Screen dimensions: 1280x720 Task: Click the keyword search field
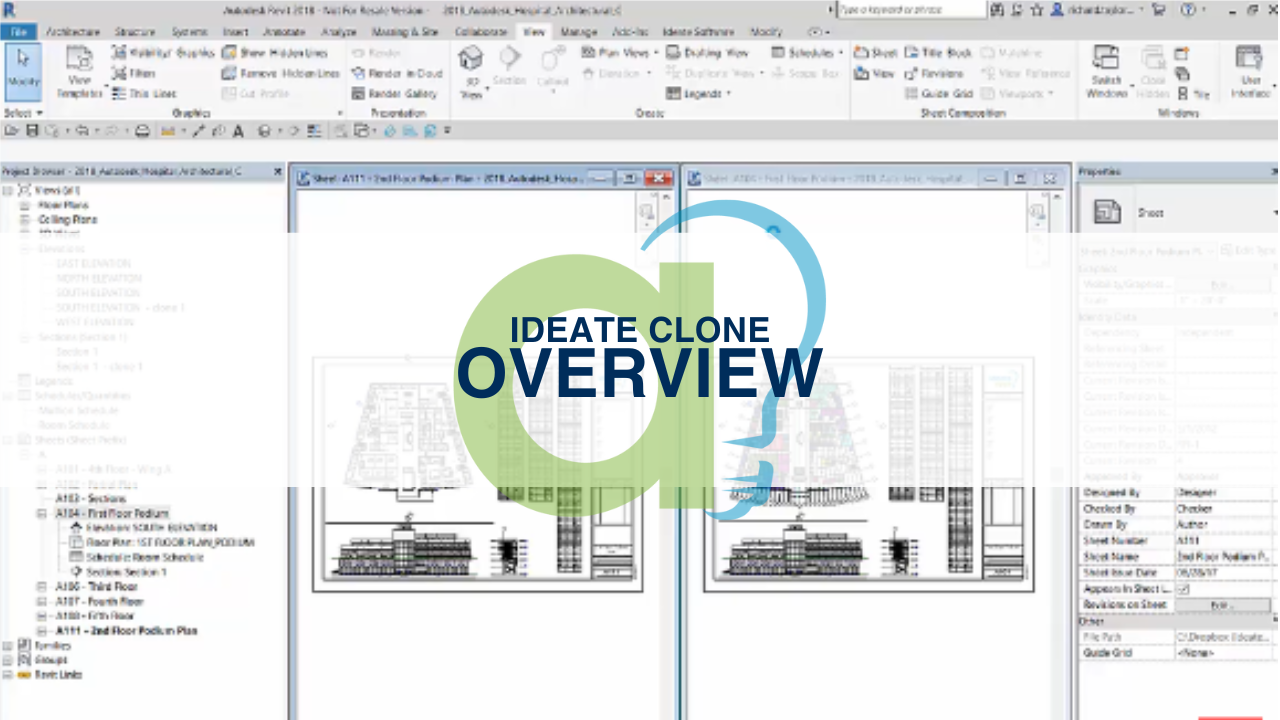pos(912,9)
